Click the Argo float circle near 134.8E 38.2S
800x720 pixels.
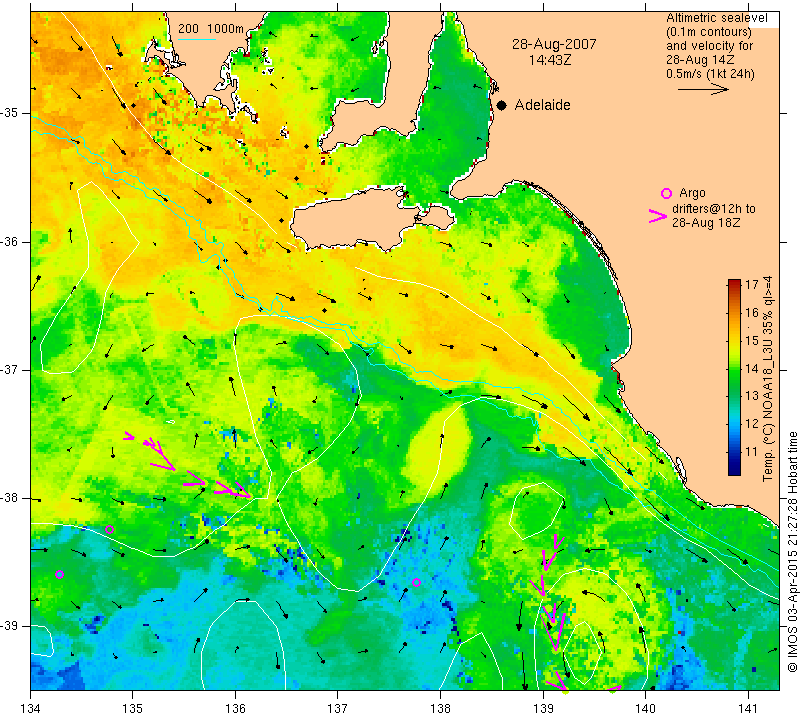click(x=109, y=530)
